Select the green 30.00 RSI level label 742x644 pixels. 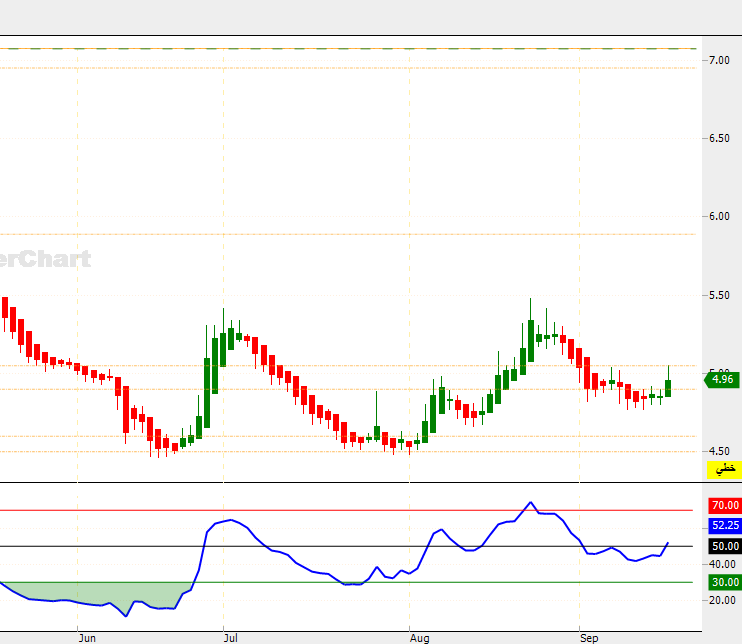[724, 582]
